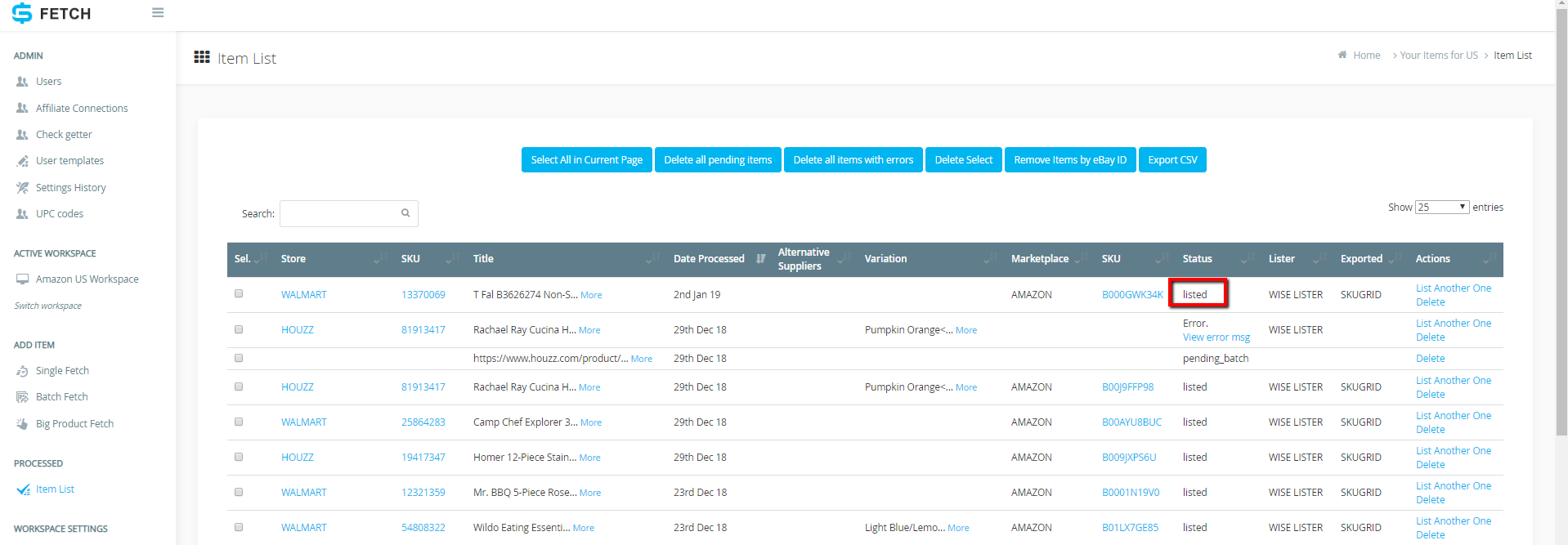Viewport: 1568px width, 545px height.
Task: Select checkbox for Homer 12-Piece row
Action: (x=239, y=457)
